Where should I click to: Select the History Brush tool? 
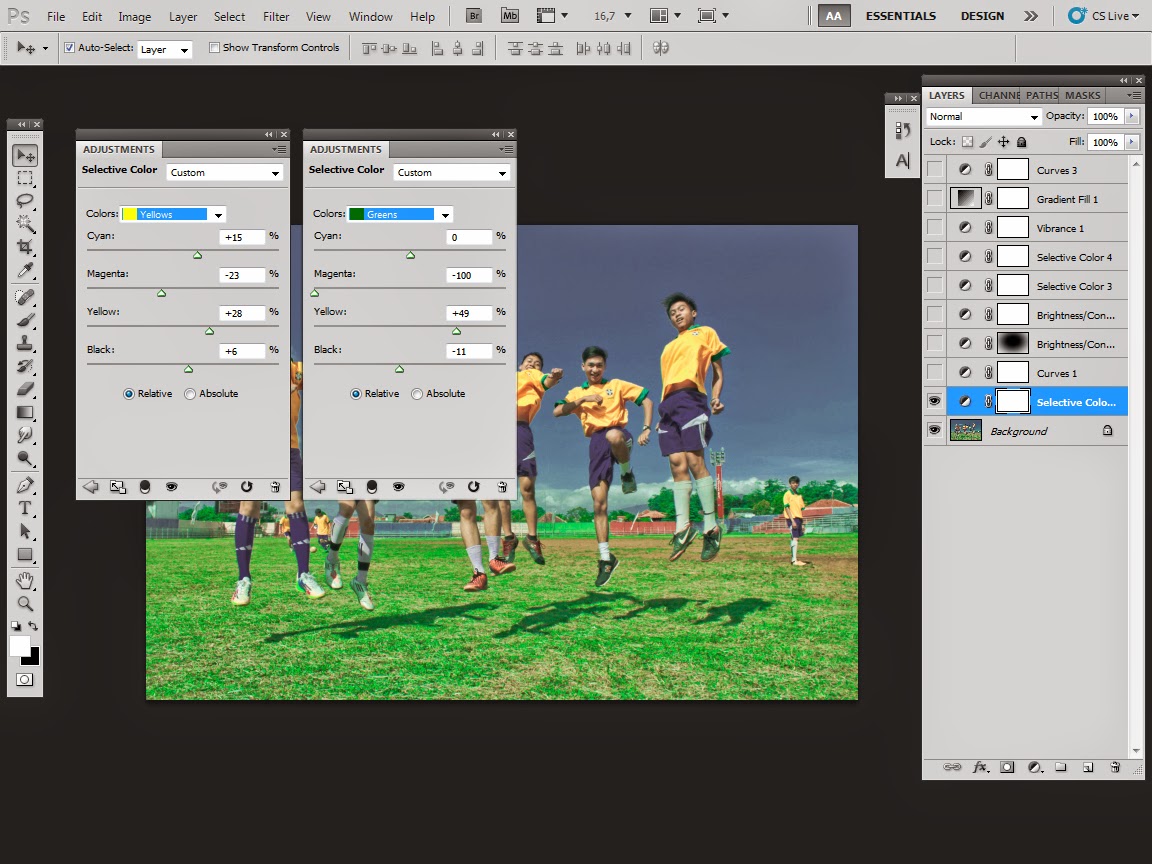click(25, 366)
